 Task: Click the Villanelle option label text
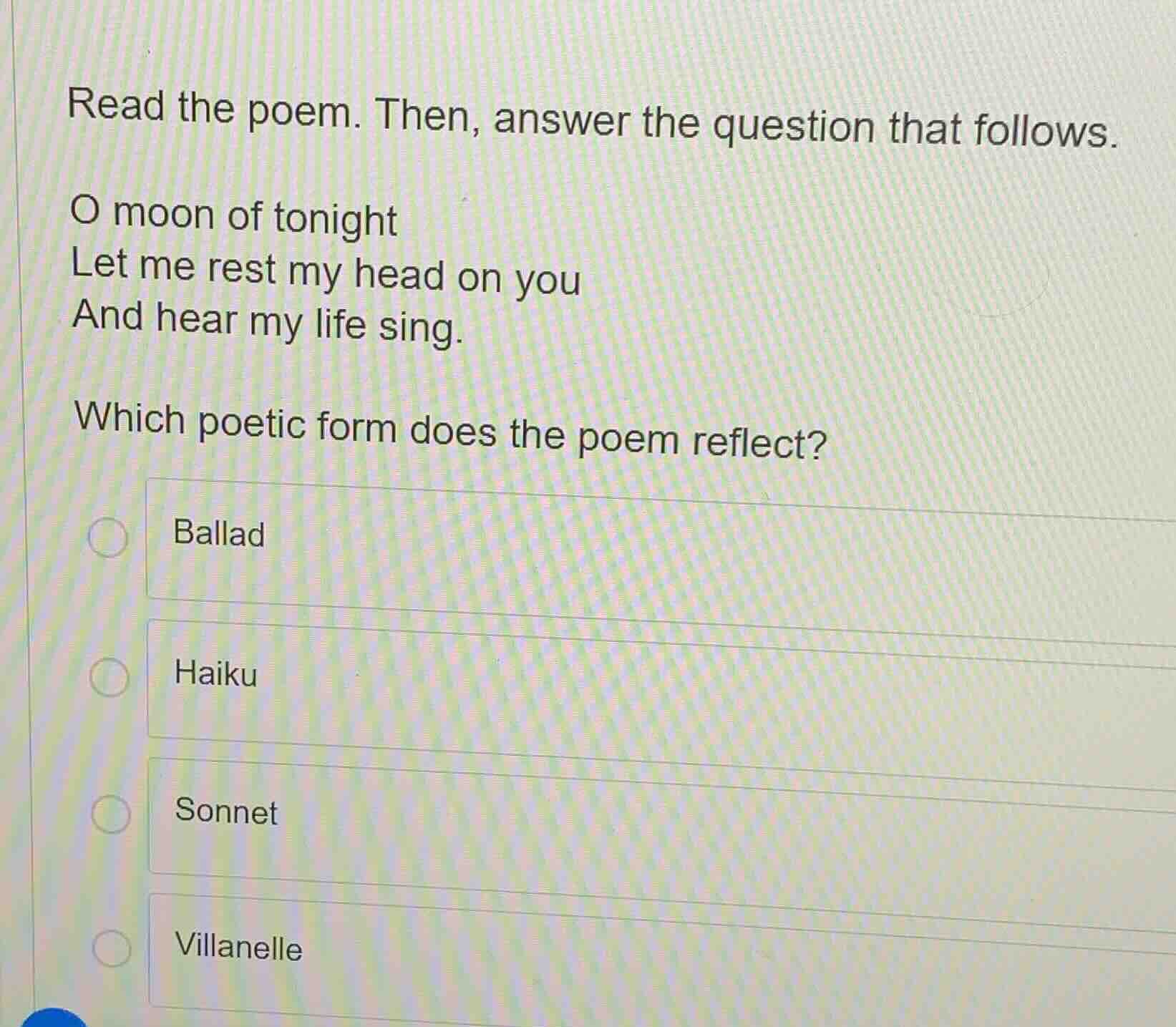238,948
